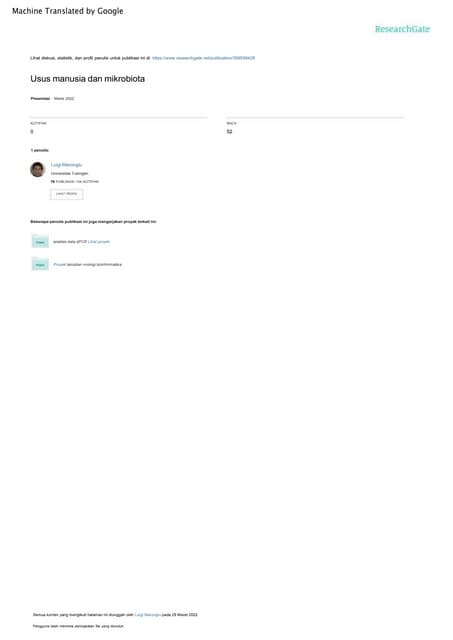Click the ResearchGate logo
The height and width of the screenshot is (640, 453).
tap(402, 29)
